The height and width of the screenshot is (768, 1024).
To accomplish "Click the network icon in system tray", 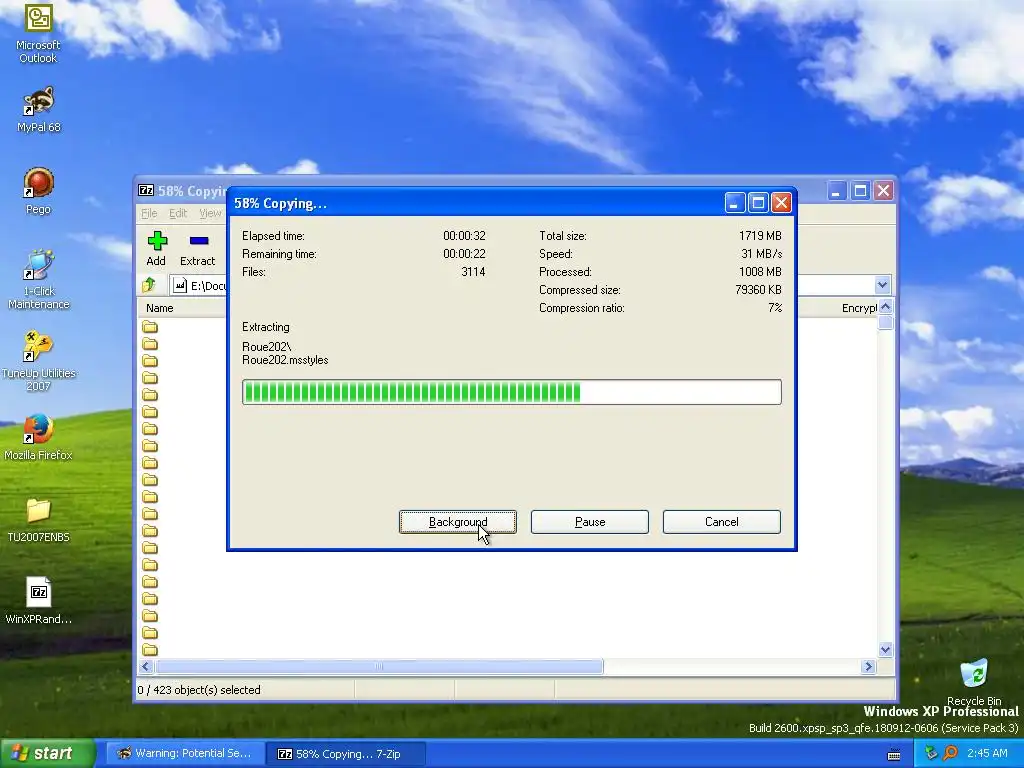I will (x=931, y=753).
